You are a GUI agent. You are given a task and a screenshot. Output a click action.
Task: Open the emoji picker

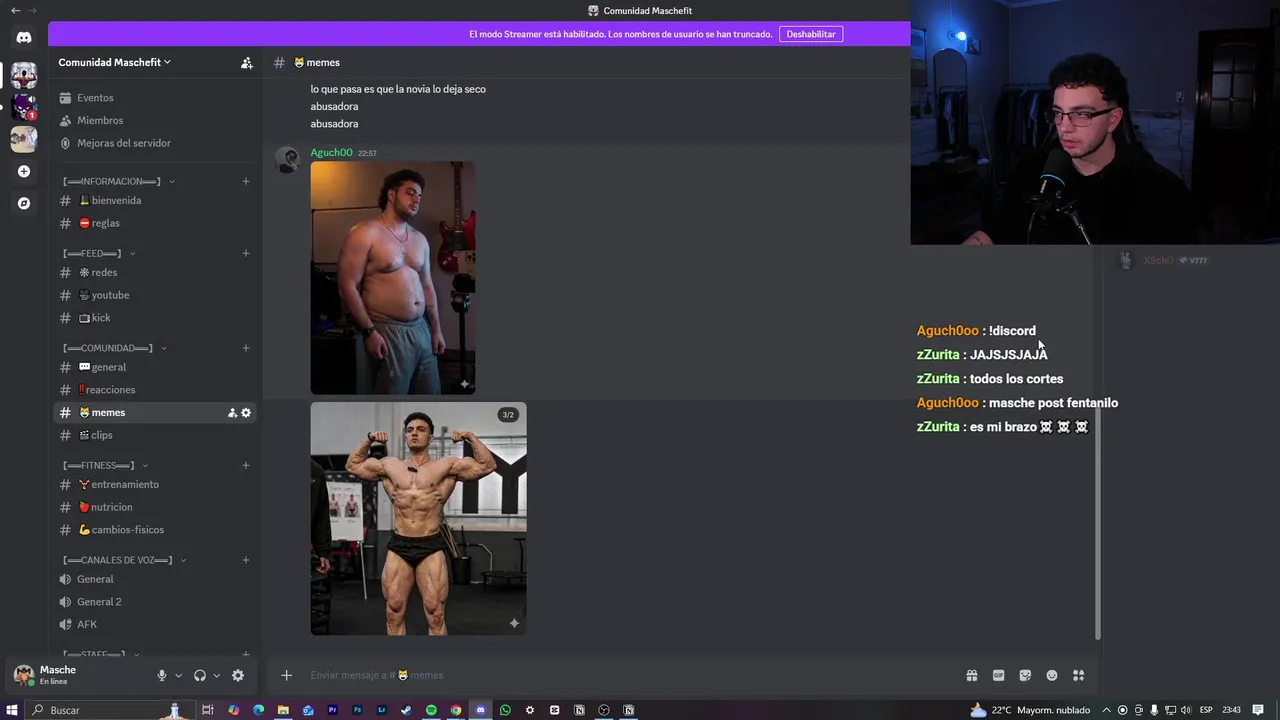tap(1052, 675)
